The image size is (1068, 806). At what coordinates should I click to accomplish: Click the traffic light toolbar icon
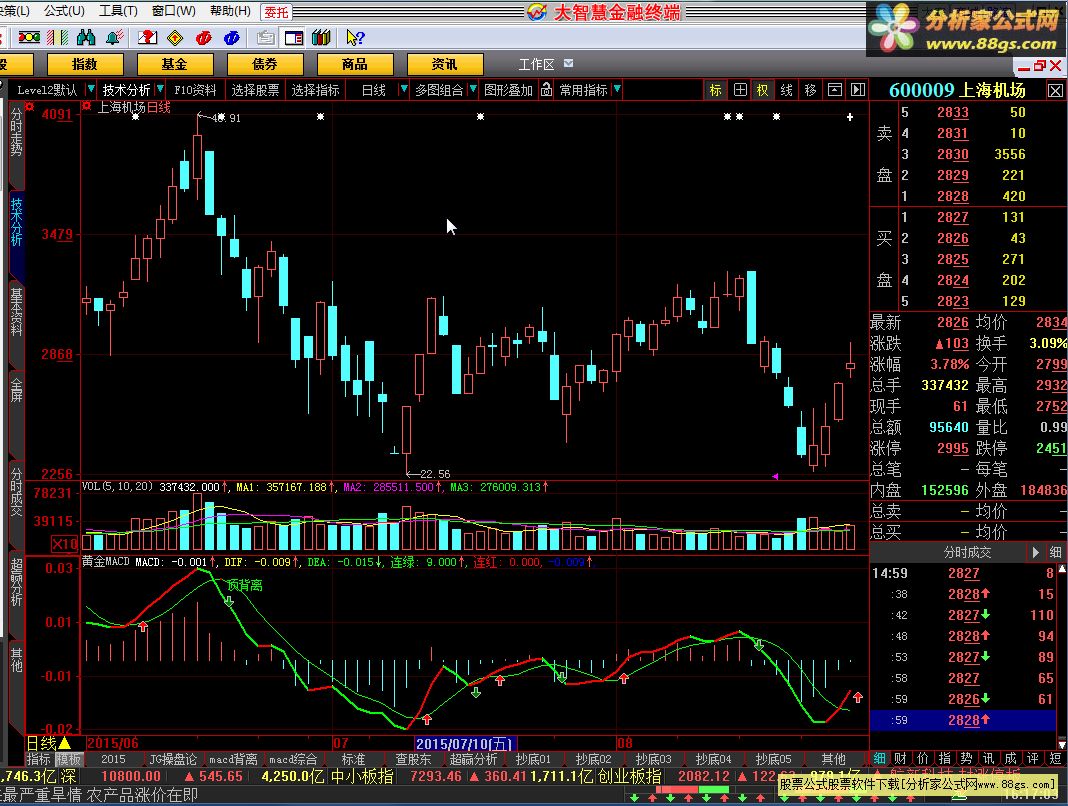(29, 37)
